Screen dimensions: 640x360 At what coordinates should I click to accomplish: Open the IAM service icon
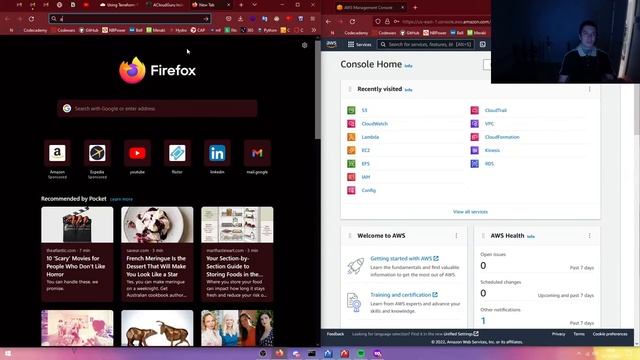351,177
